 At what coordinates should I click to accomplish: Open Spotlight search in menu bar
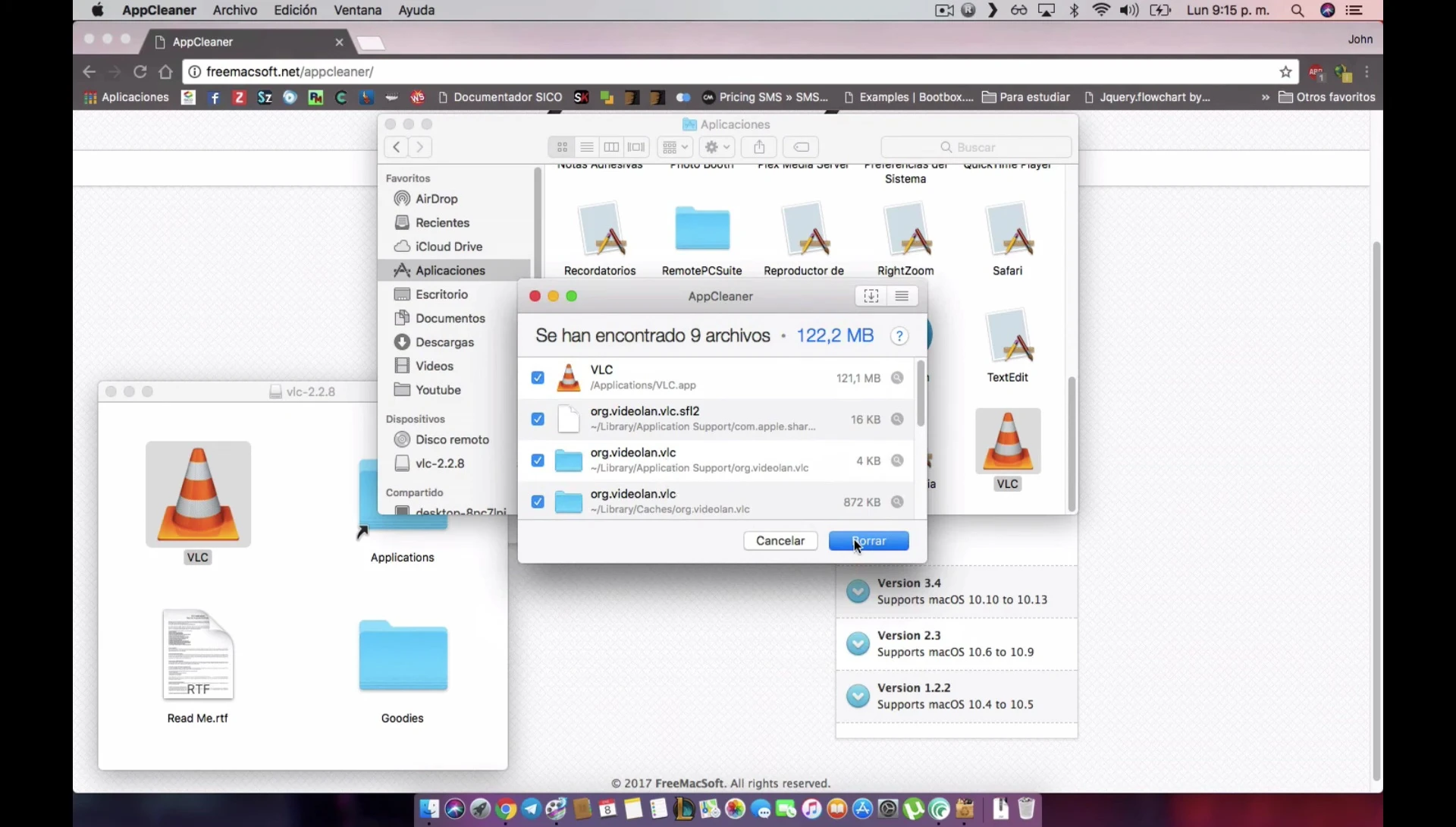1298,10
